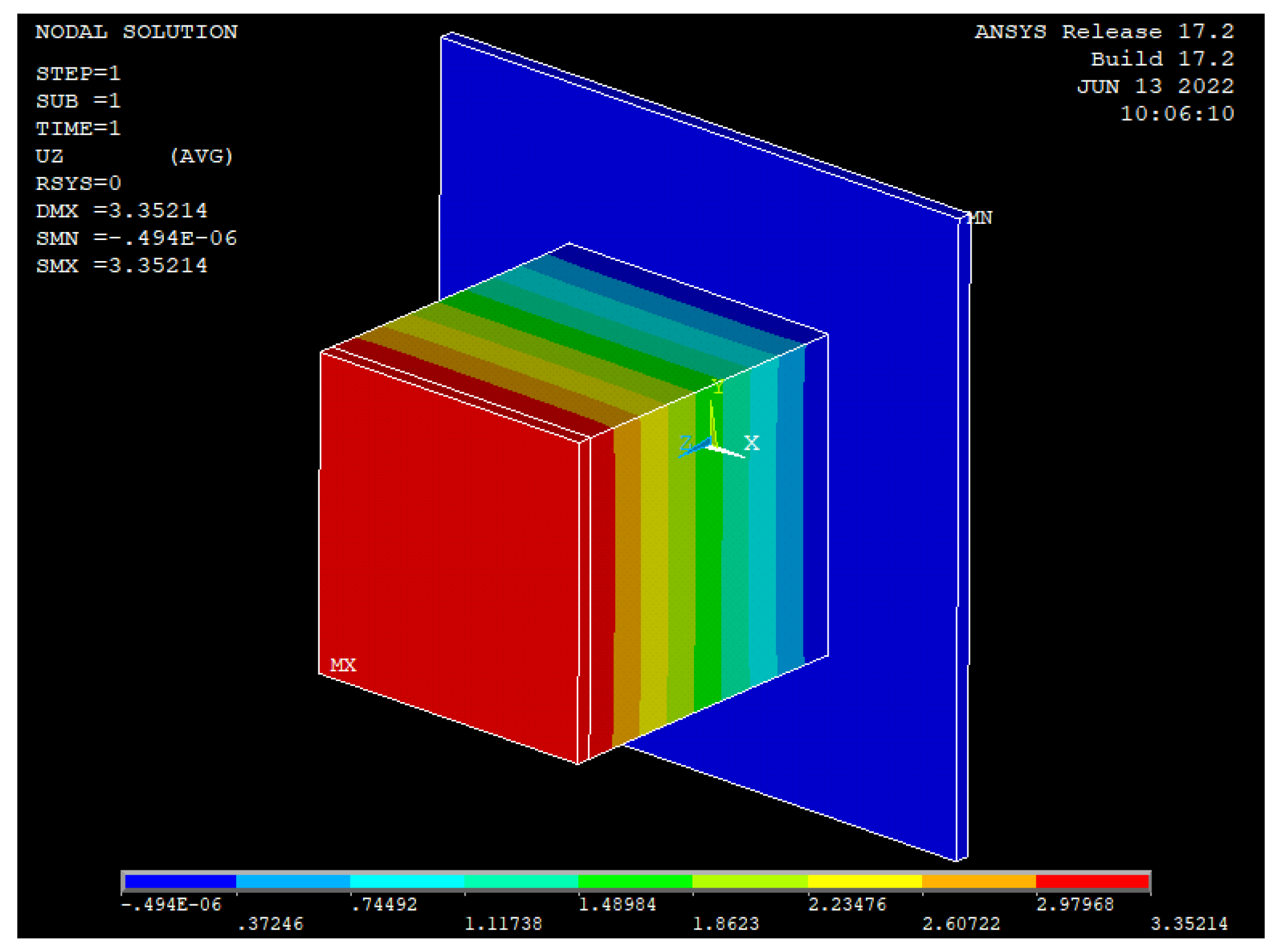Click the NODAL SOLUTION title text

pyautogui.click(x=136, y=32)
